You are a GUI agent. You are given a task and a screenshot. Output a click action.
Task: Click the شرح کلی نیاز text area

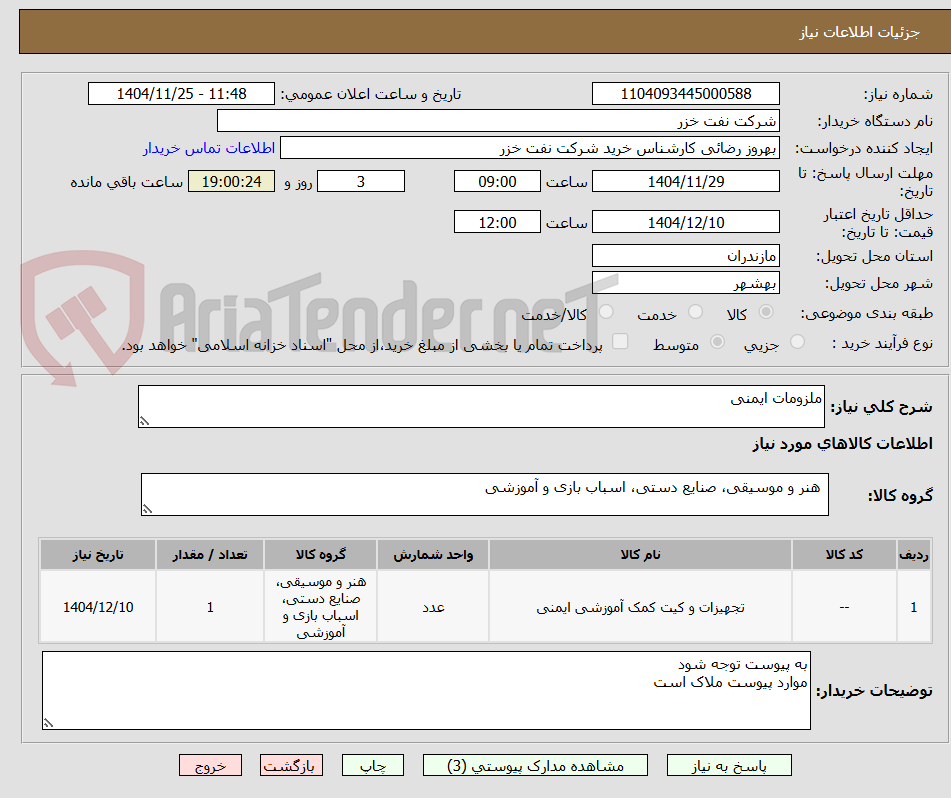pyautogui.click(x=481, y=406)
